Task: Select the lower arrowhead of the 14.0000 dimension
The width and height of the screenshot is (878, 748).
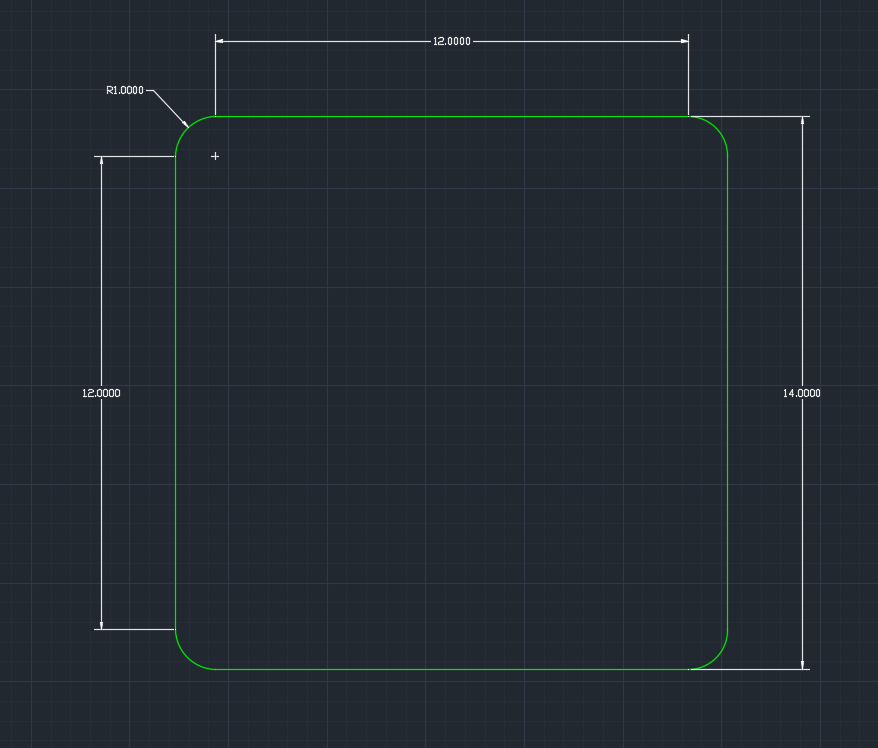Action: [802, 664]
